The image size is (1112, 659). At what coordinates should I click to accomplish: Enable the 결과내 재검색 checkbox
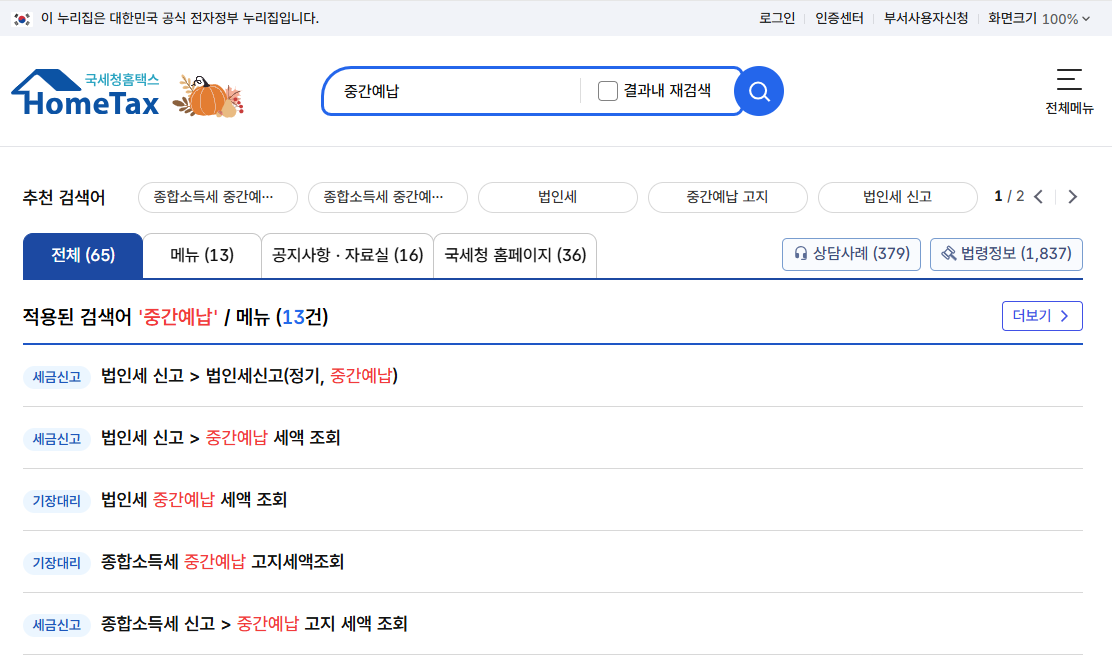(x=607, y=90)
